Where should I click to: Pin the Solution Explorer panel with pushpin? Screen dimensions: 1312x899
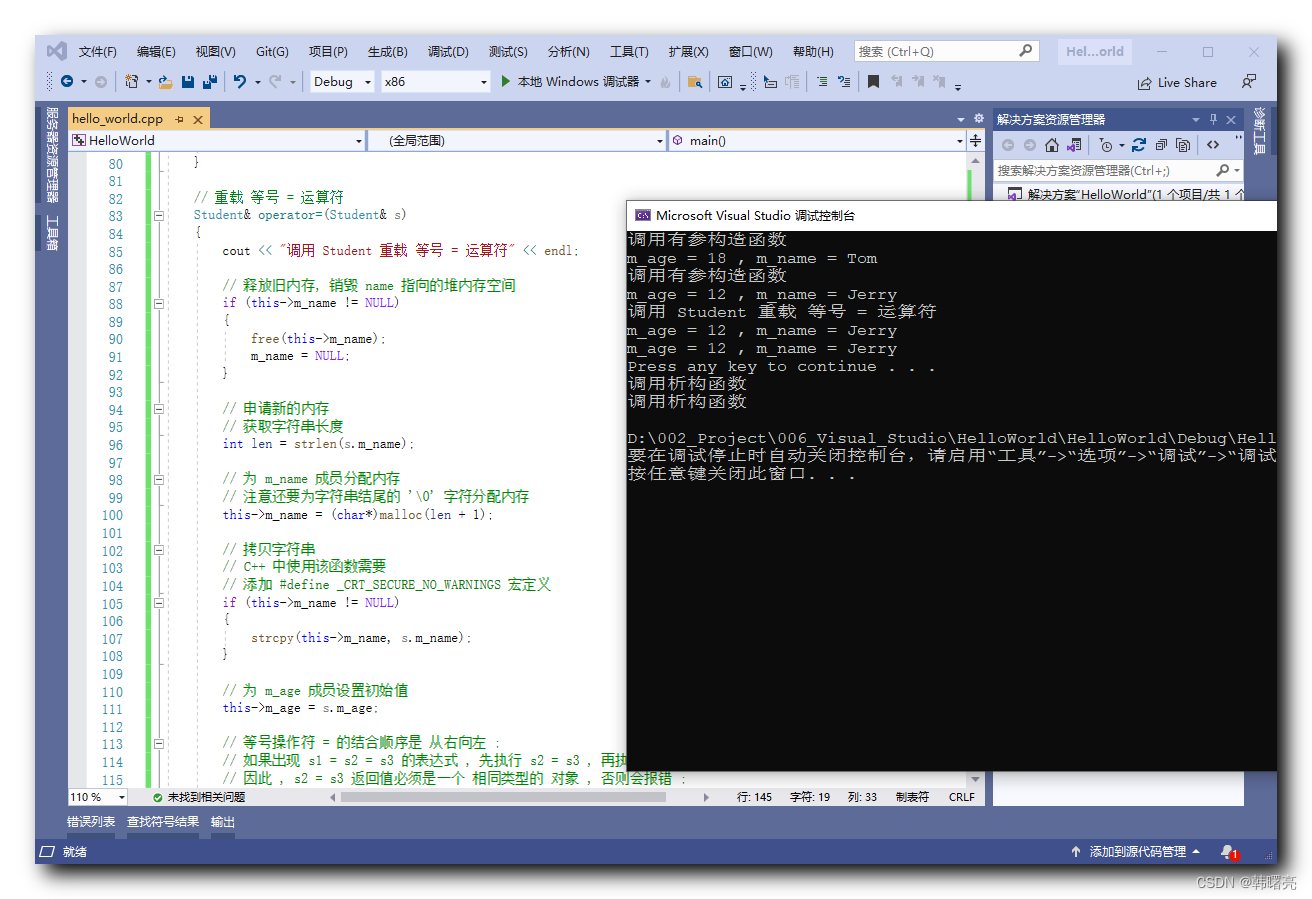1214,119
